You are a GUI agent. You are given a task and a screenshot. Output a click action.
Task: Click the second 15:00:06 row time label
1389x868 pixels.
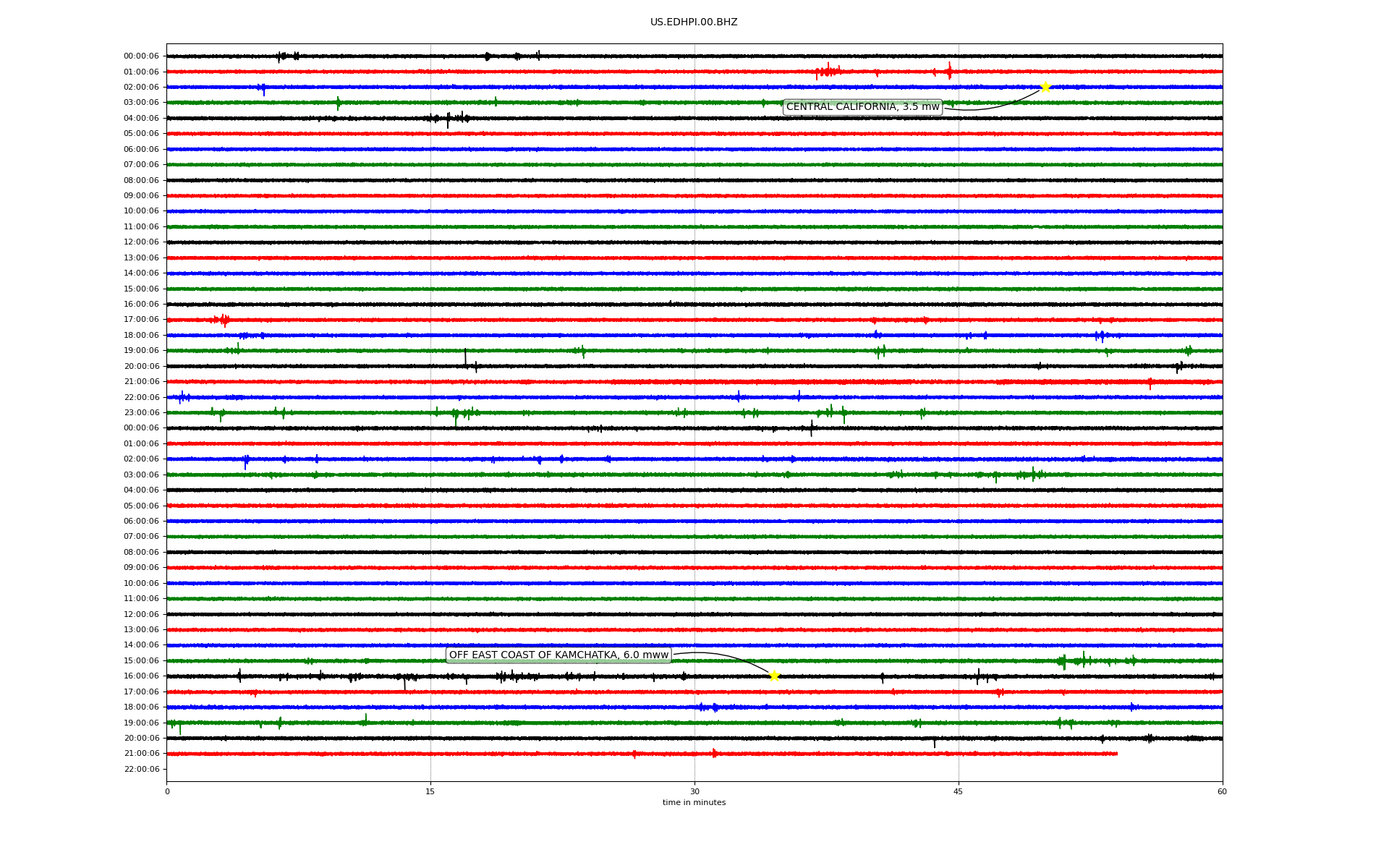pos(141,660)
